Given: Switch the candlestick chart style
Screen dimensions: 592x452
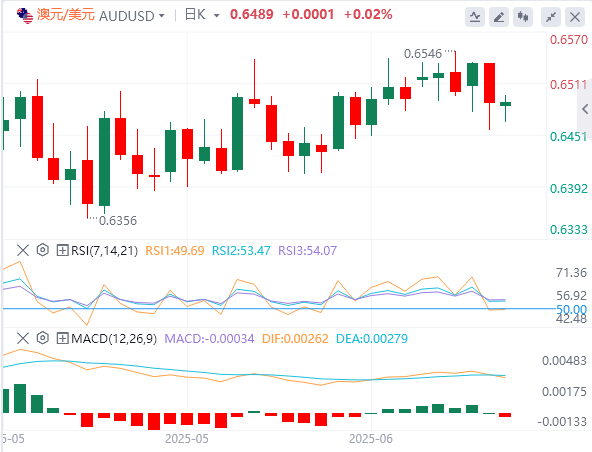Looking at the screenshot, I should (523, 17).
